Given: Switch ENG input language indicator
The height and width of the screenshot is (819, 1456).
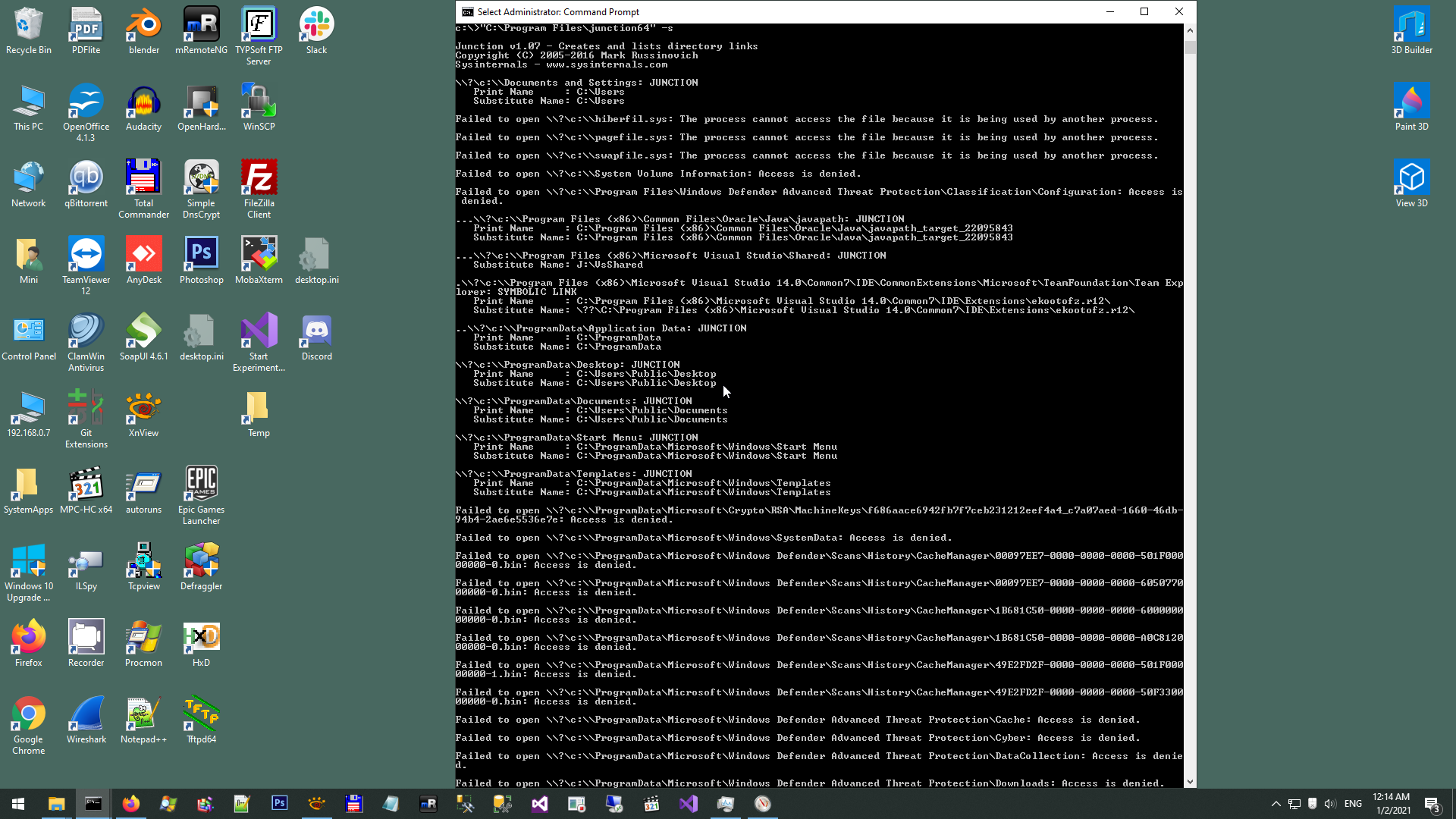Looking at the screenshot, I should tap(1353, 804).
